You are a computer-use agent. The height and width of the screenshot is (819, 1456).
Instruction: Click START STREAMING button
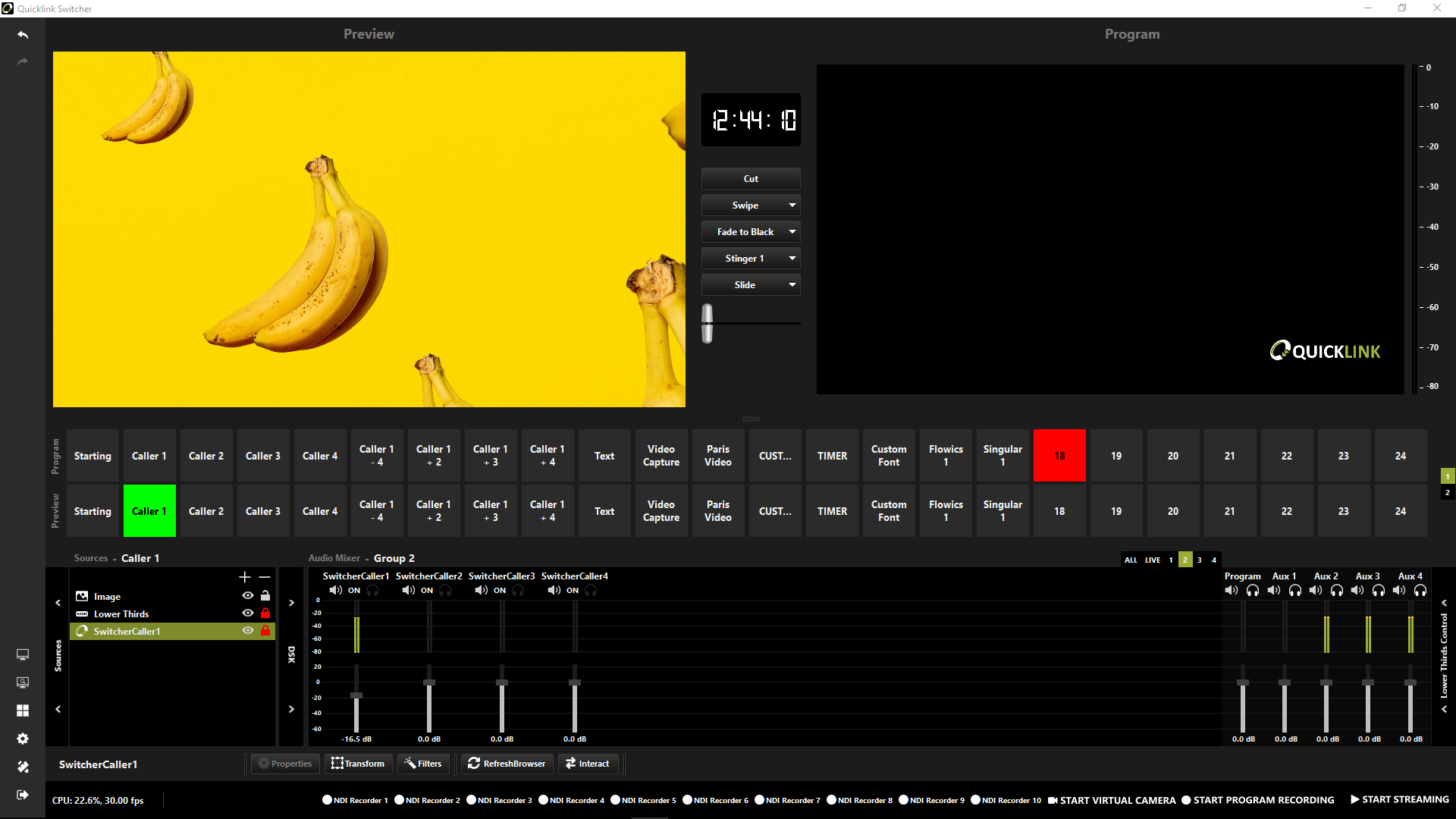coord(1399,799)
